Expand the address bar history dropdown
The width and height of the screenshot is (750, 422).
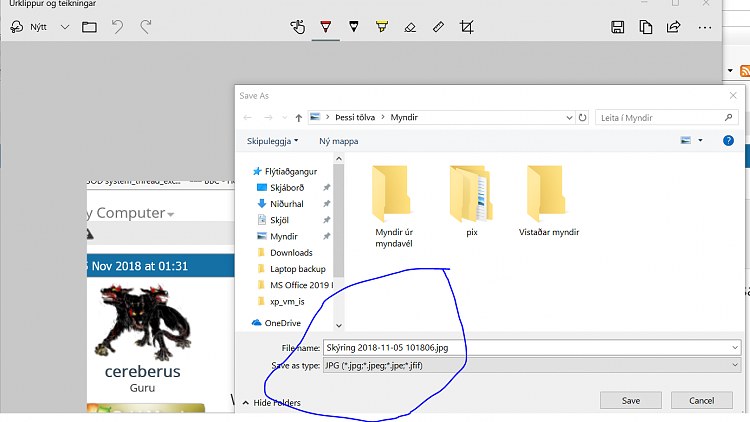click(x=569, y=118)
